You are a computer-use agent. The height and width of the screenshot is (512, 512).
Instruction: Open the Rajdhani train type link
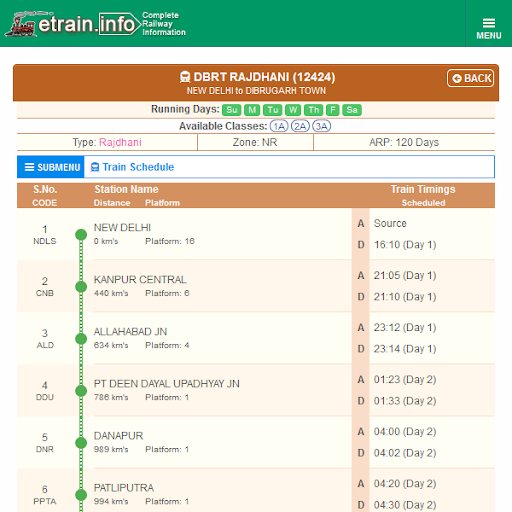pos(120,142)
